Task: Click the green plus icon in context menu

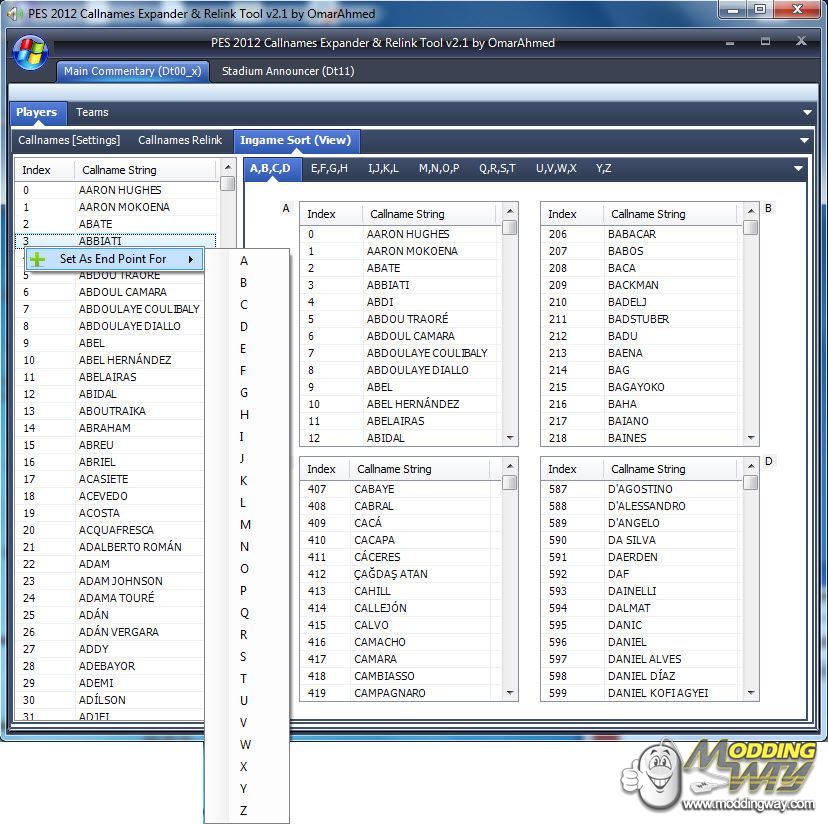Action: 38,260
